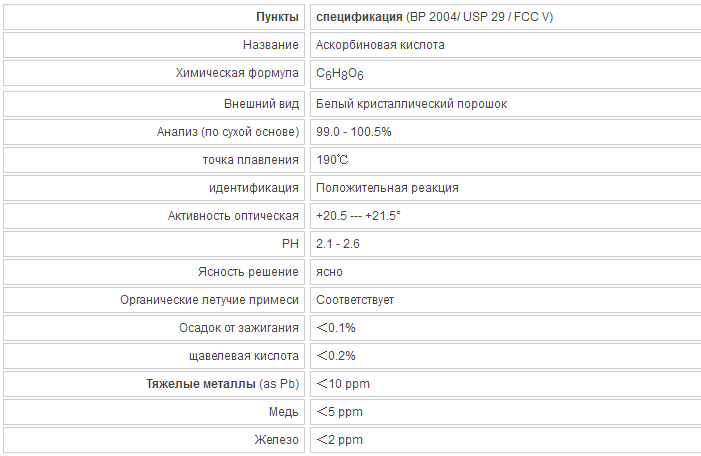
Task: Select the '99.0 - 100.5%' value
Action: (x=354, y=132)
